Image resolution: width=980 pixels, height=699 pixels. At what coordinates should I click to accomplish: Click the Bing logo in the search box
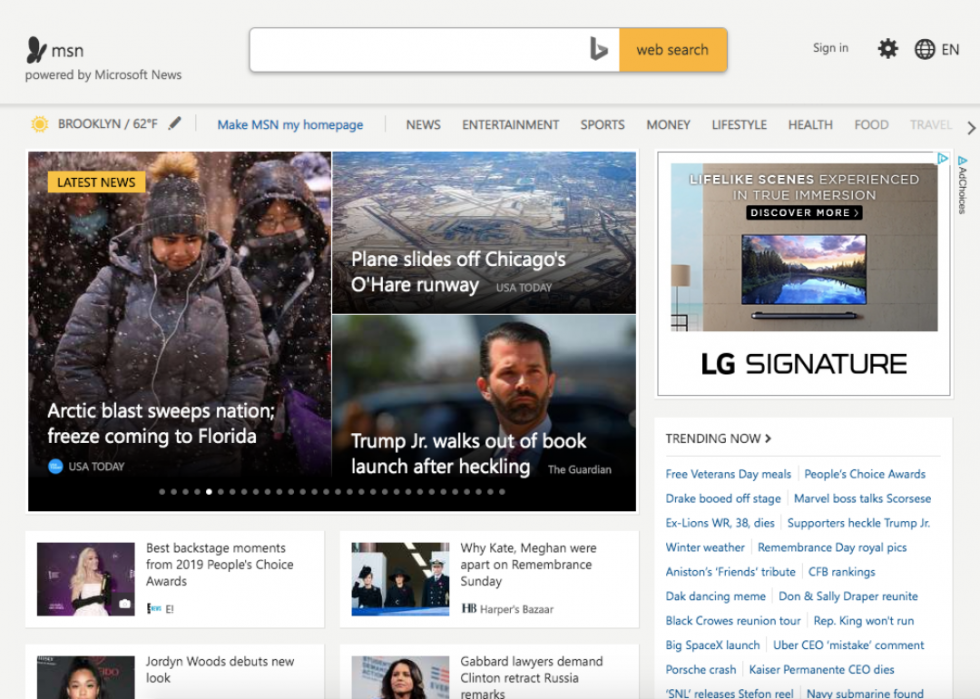pos(598,49)
